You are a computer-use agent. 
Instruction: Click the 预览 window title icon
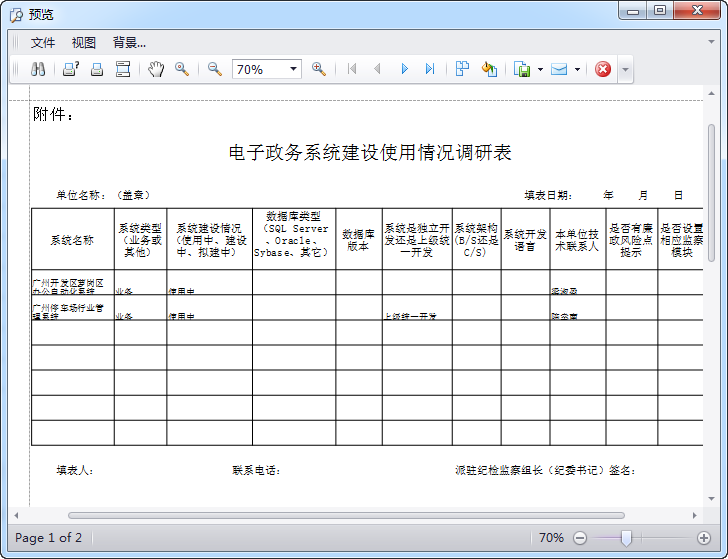click(x=16, y=15)
